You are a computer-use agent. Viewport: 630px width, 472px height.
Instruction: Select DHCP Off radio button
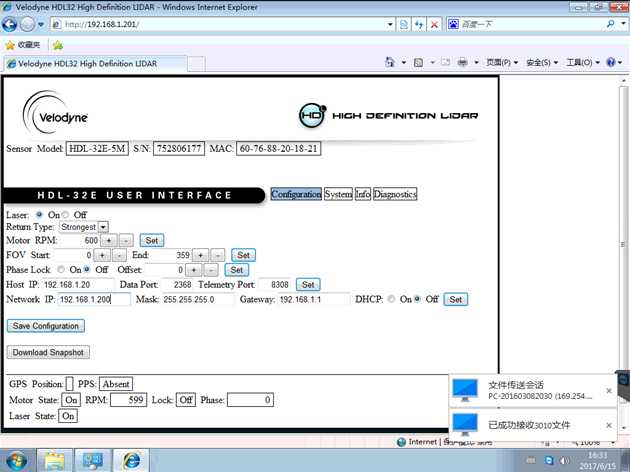click(x=417, y=299)
